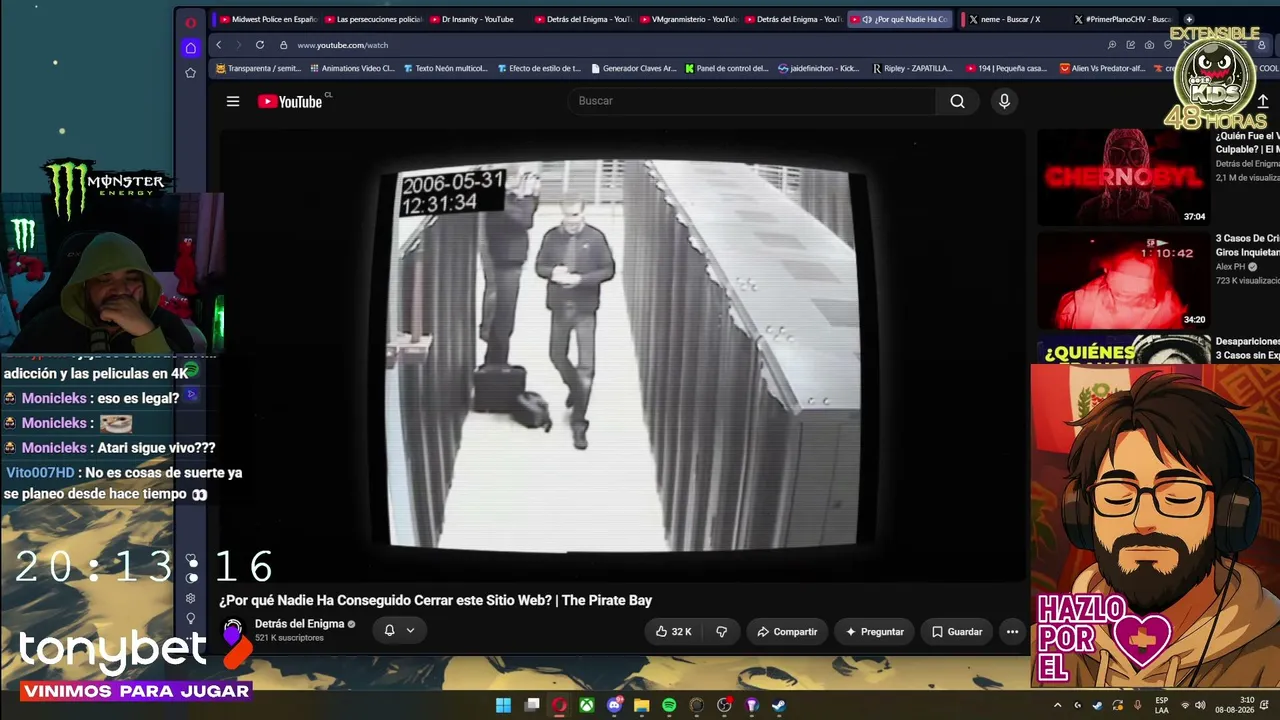Open the 'Ripley - ZAPATILLA...' bookmark
This screenshot has width=1280, height=720.
(913, 69)
